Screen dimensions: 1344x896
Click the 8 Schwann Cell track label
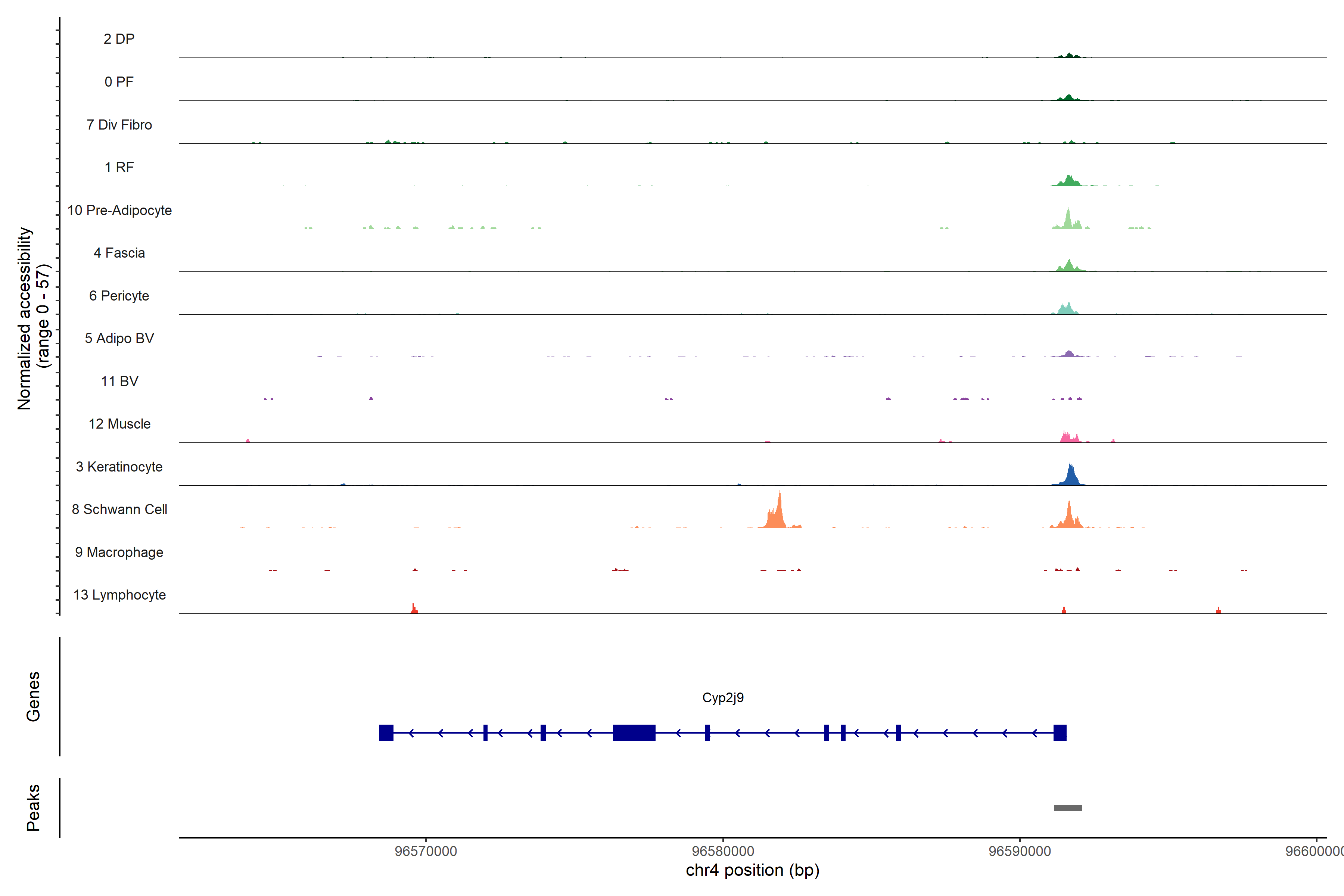[x=119, y=509]
